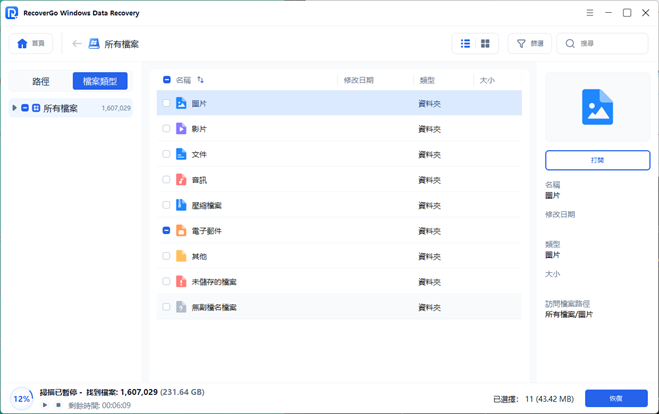Sort by name using the sort arrows
659x414 pixels.
pos(200,80)
